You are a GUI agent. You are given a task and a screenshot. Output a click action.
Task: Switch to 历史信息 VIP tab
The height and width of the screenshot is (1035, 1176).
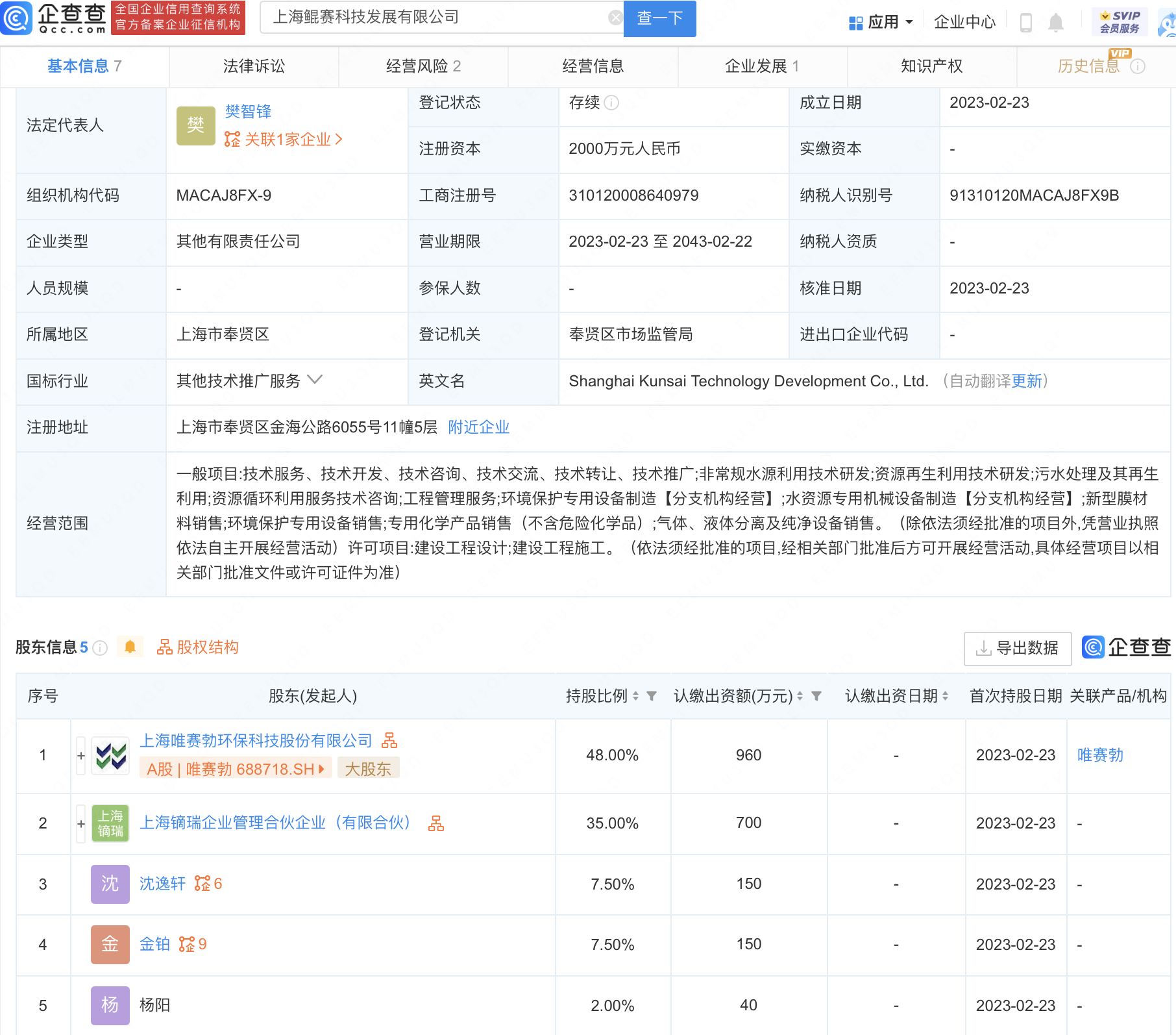[x=1088, y=66]
